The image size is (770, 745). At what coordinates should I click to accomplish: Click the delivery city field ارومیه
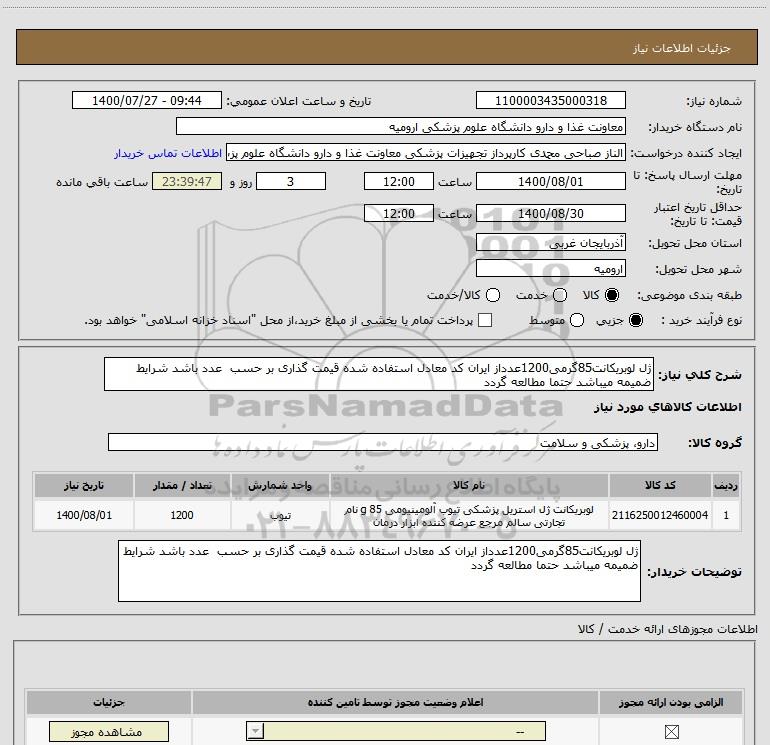click(550, 269)
